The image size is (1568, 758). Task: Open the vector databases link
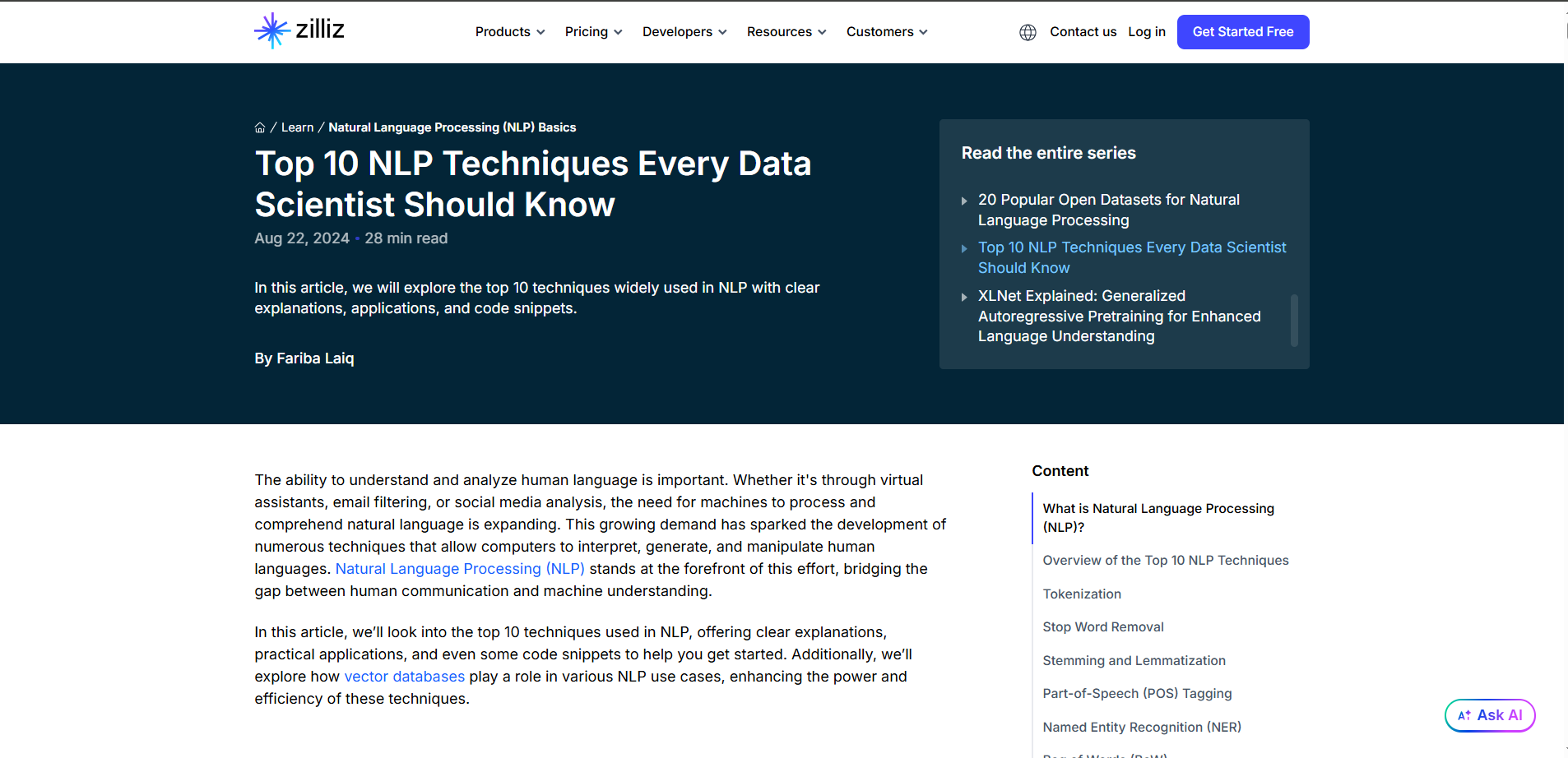click(x=404, y=677)
